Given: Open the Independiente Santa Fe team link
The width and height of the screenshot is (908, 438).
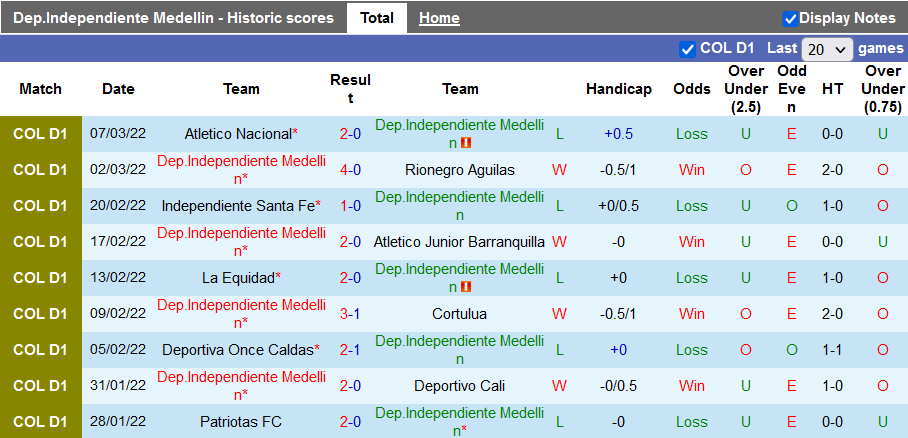Looking at the screenshot, I should coord(238,206).
